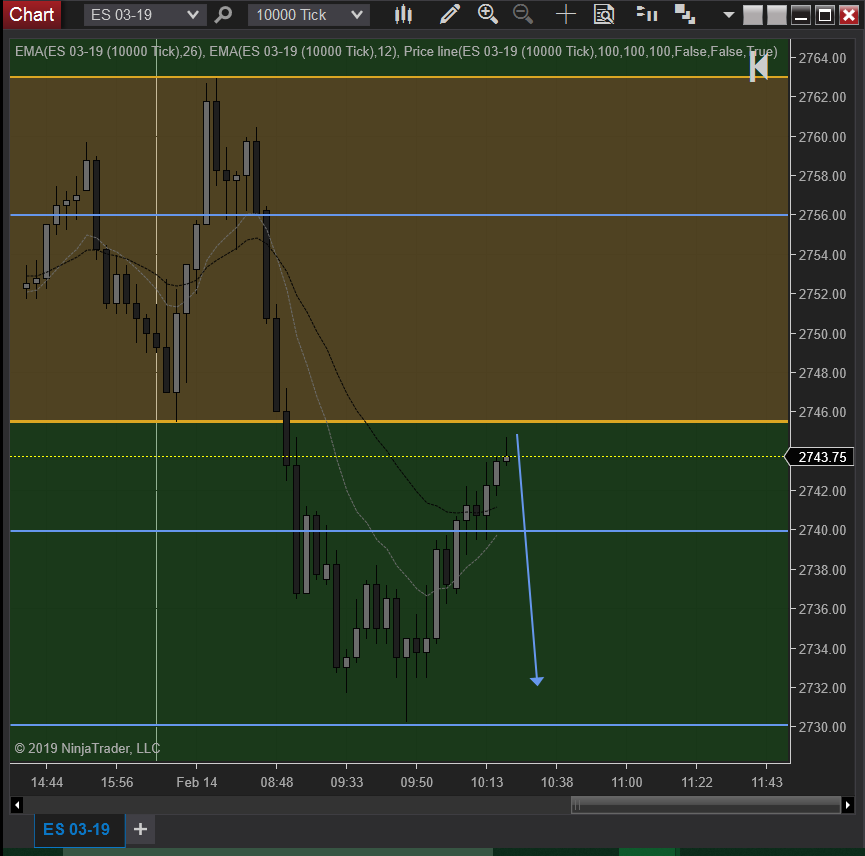Click the 2752.00 price axis label
865x856 pixels.
(822, 294)
